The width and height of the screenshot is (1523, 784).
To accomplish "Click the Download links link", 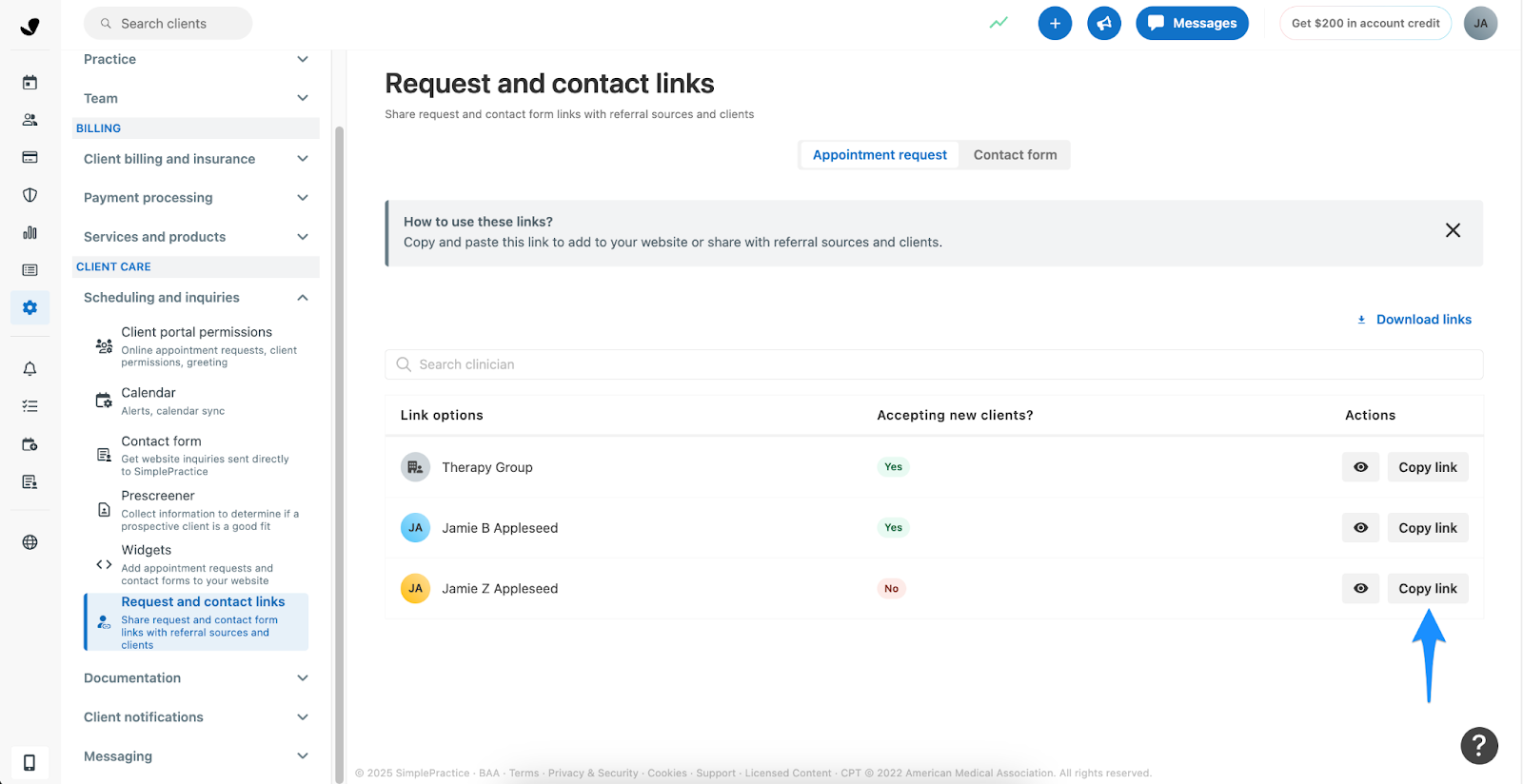I will (1414, 320).
